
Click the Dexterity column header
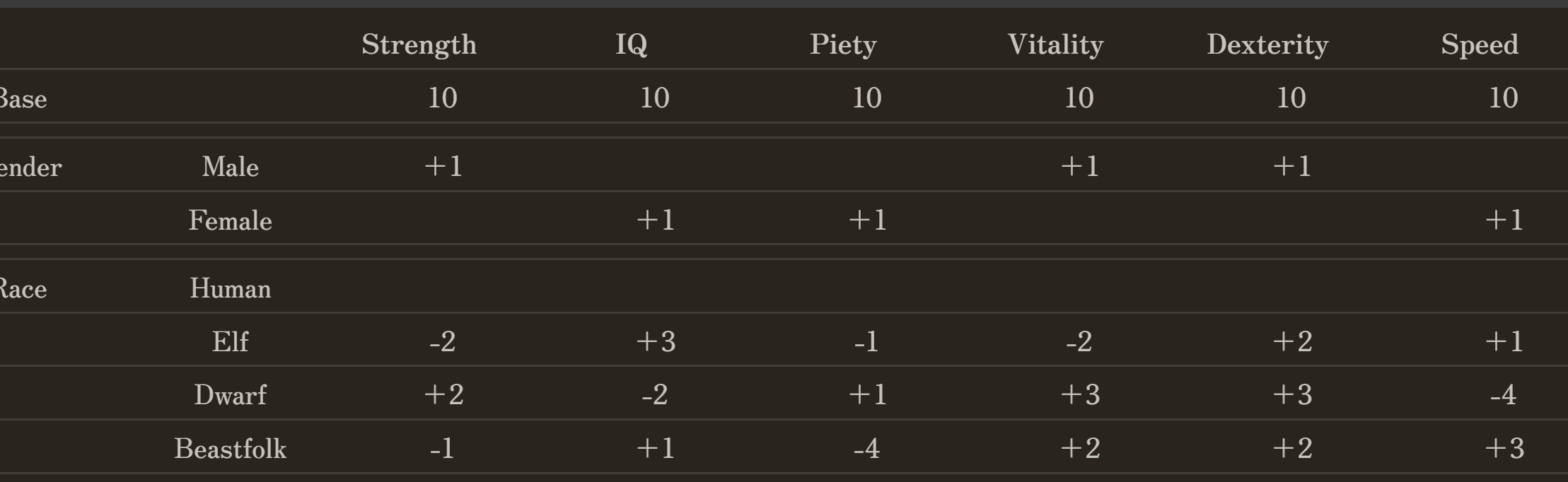[1267, 45]
